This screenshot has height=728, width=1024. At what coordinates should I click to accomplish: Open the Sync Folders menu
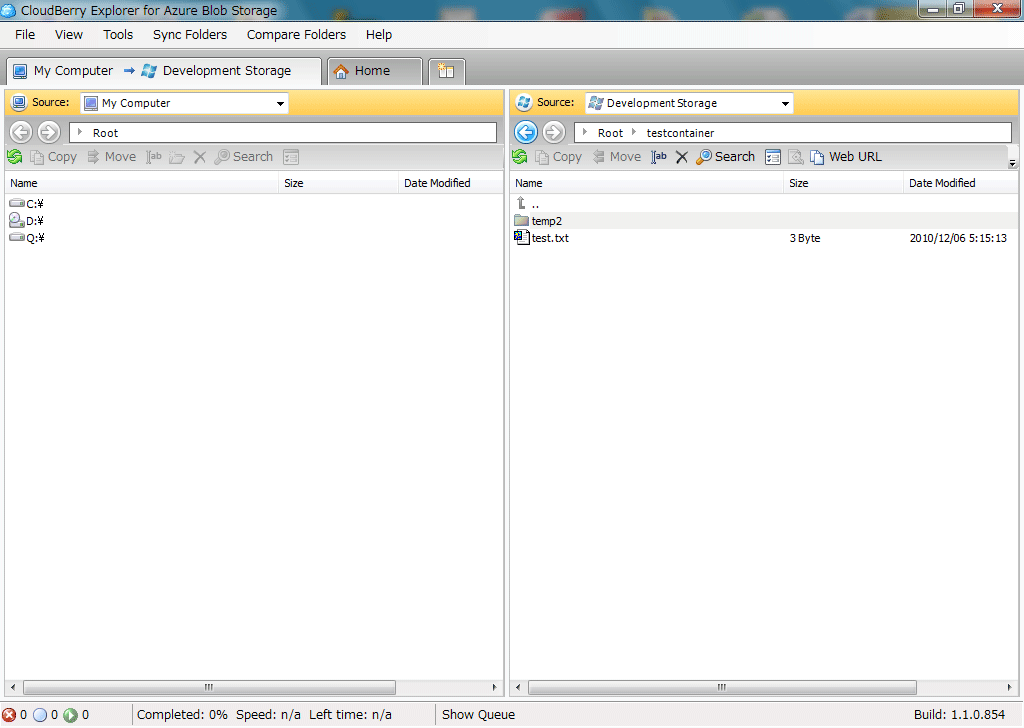click(190, 35)
